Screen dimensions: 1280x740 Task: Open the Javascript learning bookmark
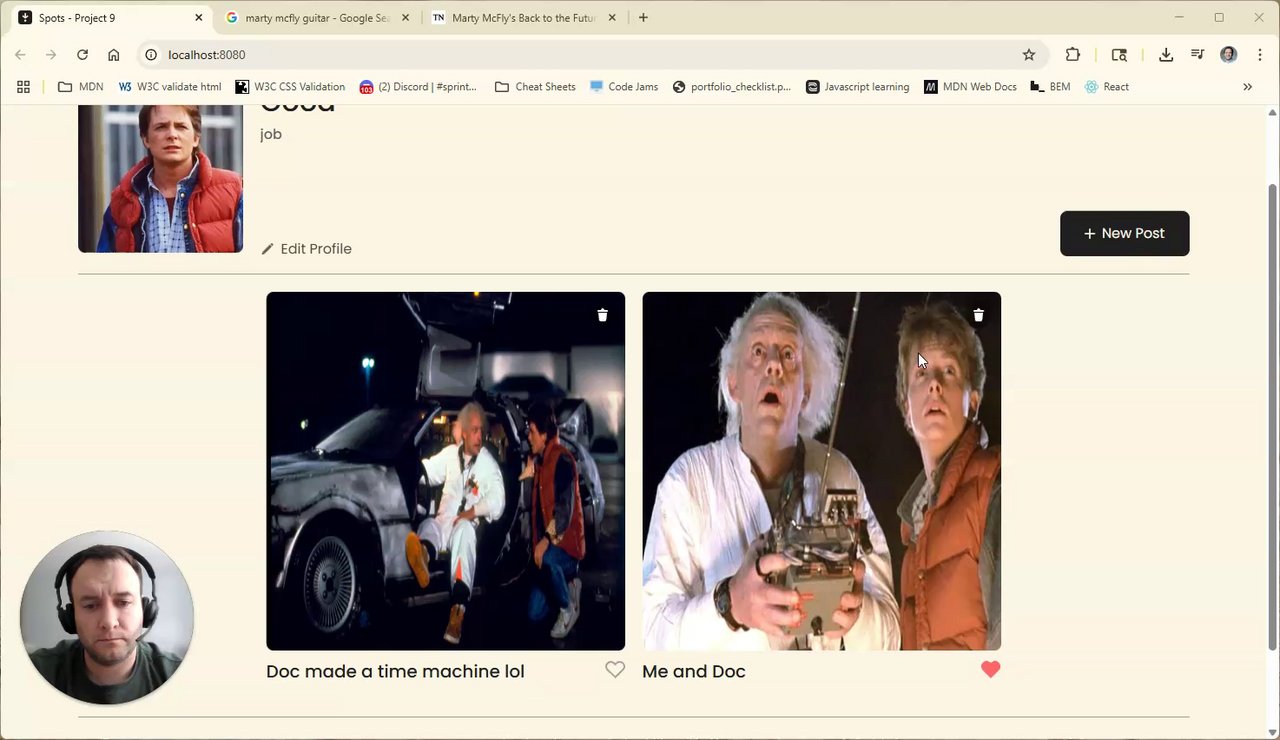(x=858, y=87)
